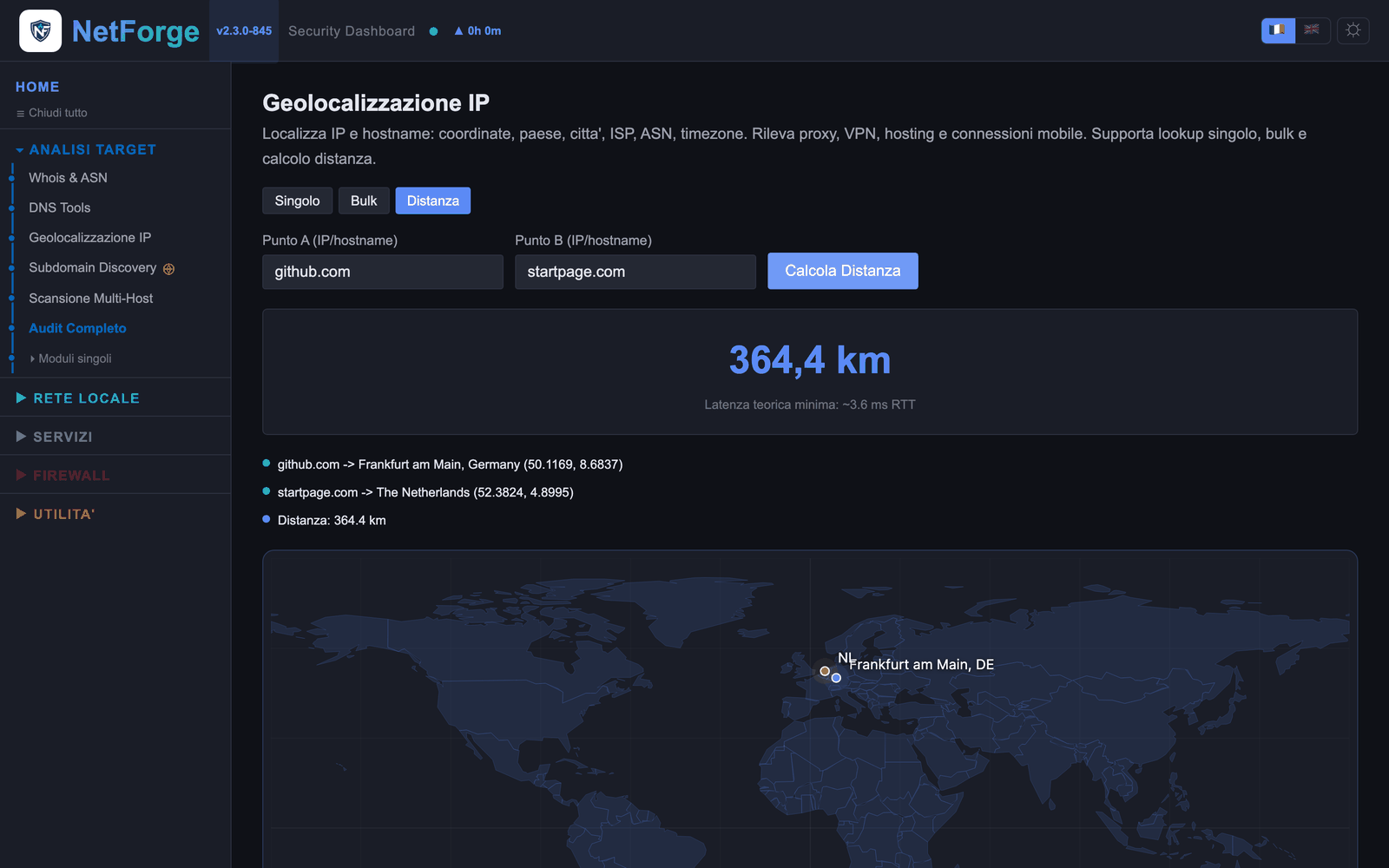Screen dimensions: 1389x868
Task: Open Geolocalizzazione IP in sidebar
Action: pos(90,238)
